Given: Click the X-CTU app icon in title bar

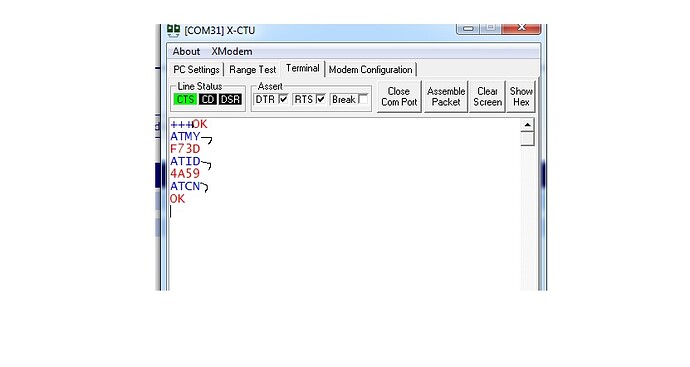Looking at the screenshot, I should coord(173,30).
